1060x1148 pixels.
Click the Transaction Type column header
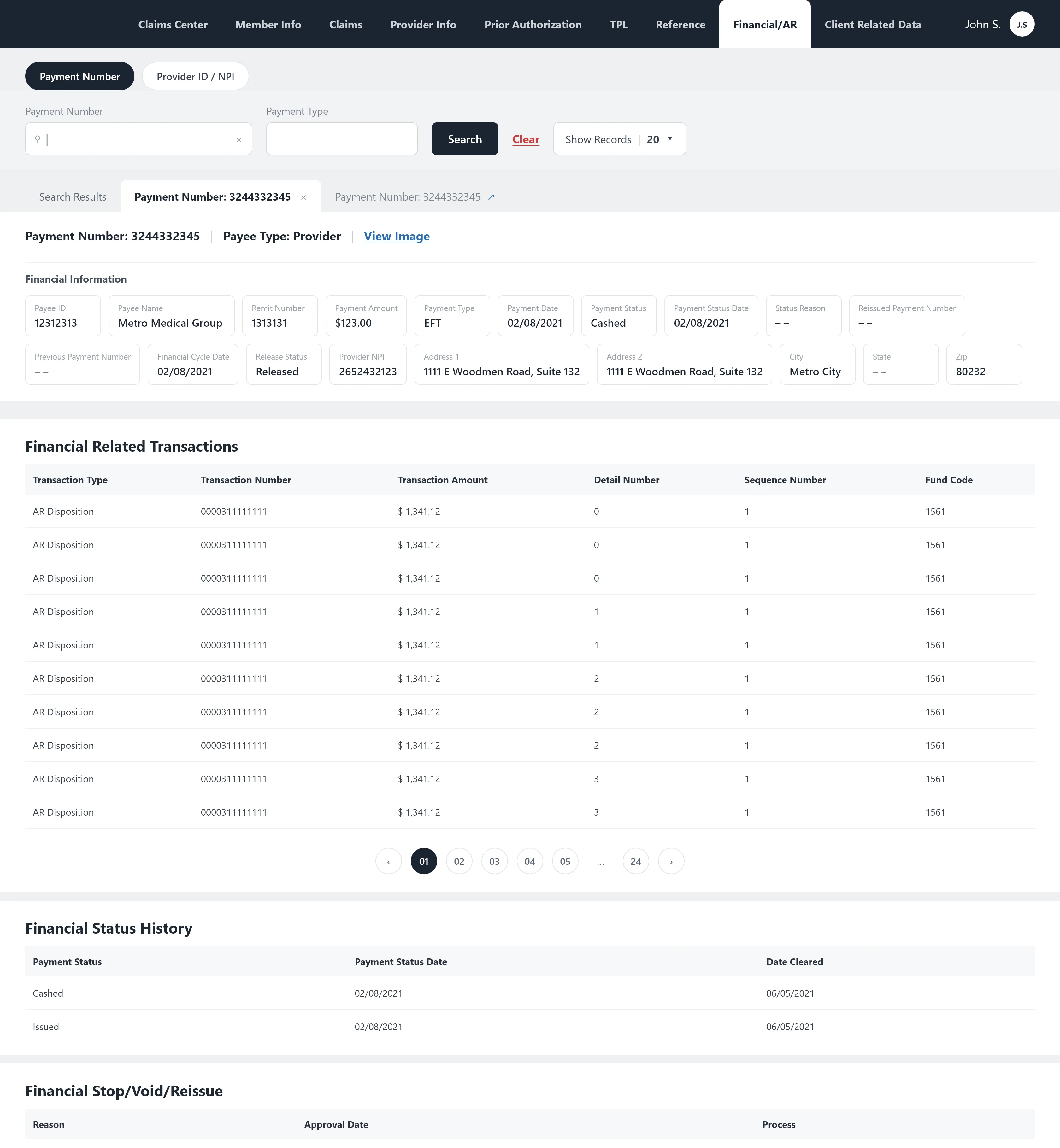[x=70, y=480]
